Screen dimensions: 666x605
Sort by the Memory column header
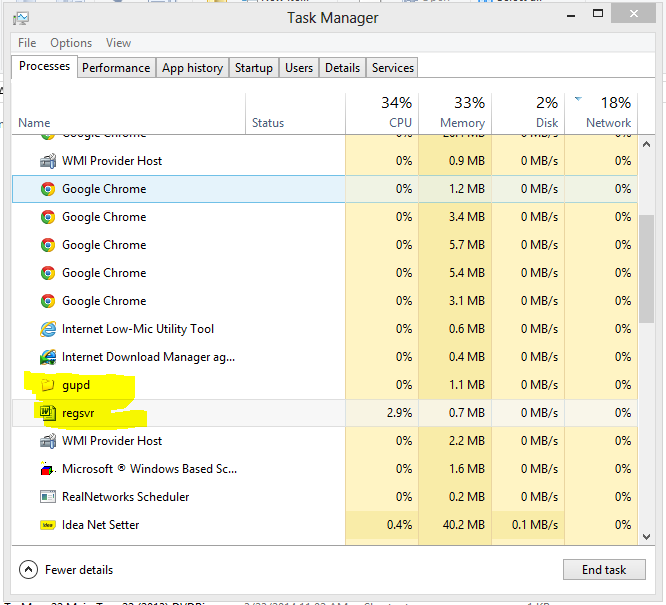coord(455,113)
